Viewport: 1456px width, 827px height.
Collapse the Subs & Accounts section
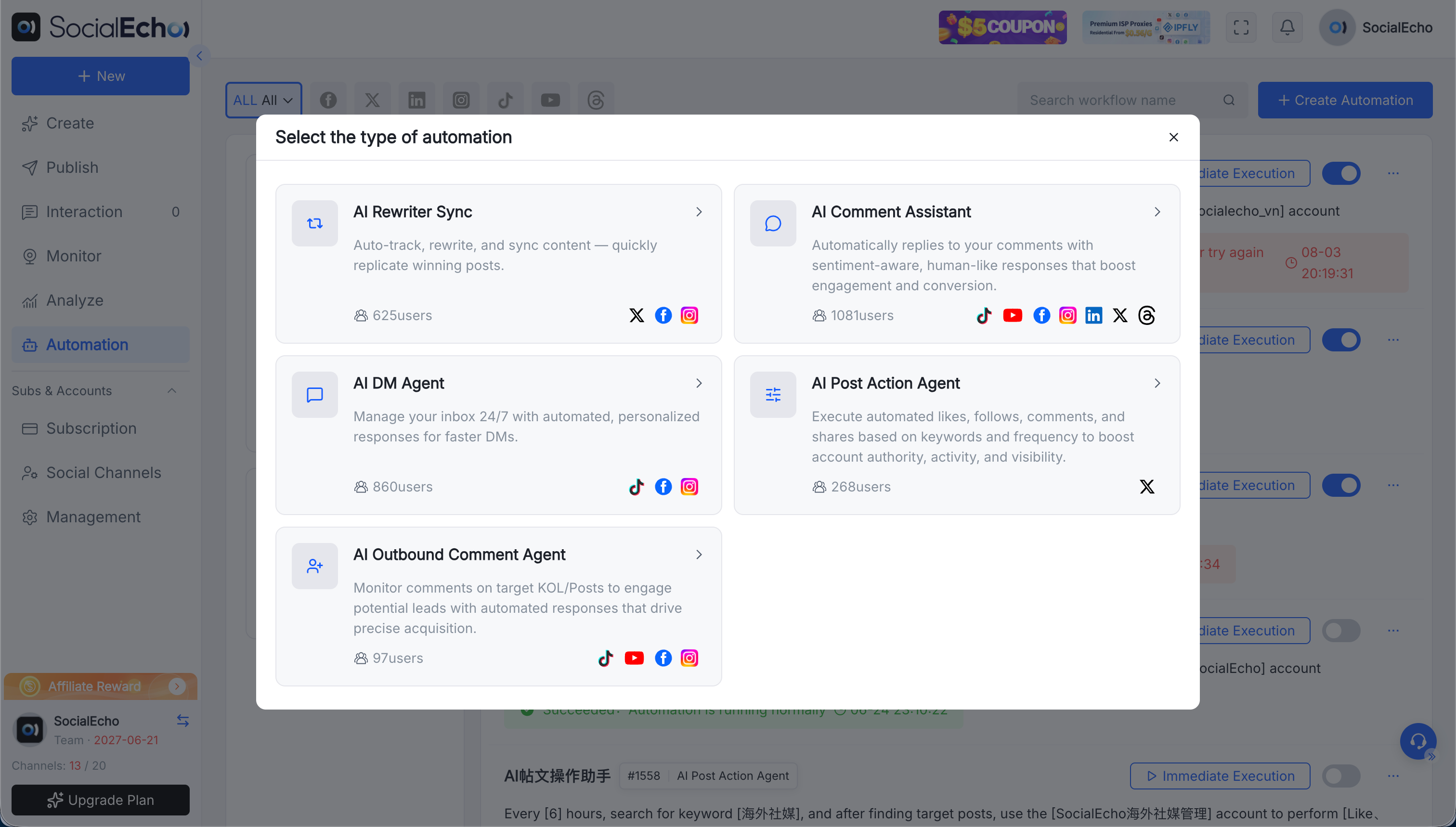pyautogui.click(x=171, y=391)
